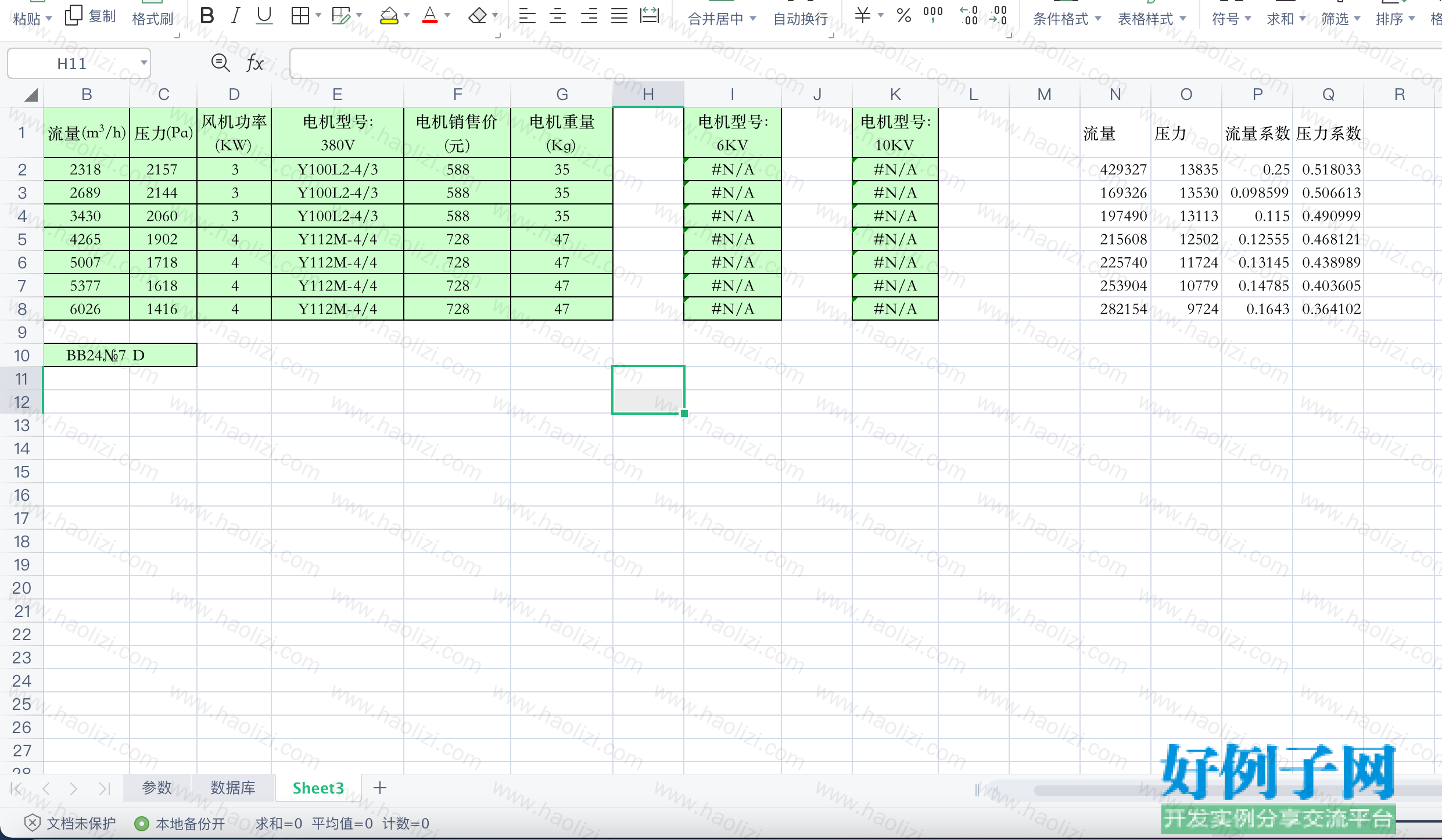Go to next sheet arrow
This screenshot has height=840, width=1442.
pyautogui.click(x=73, y=788)
